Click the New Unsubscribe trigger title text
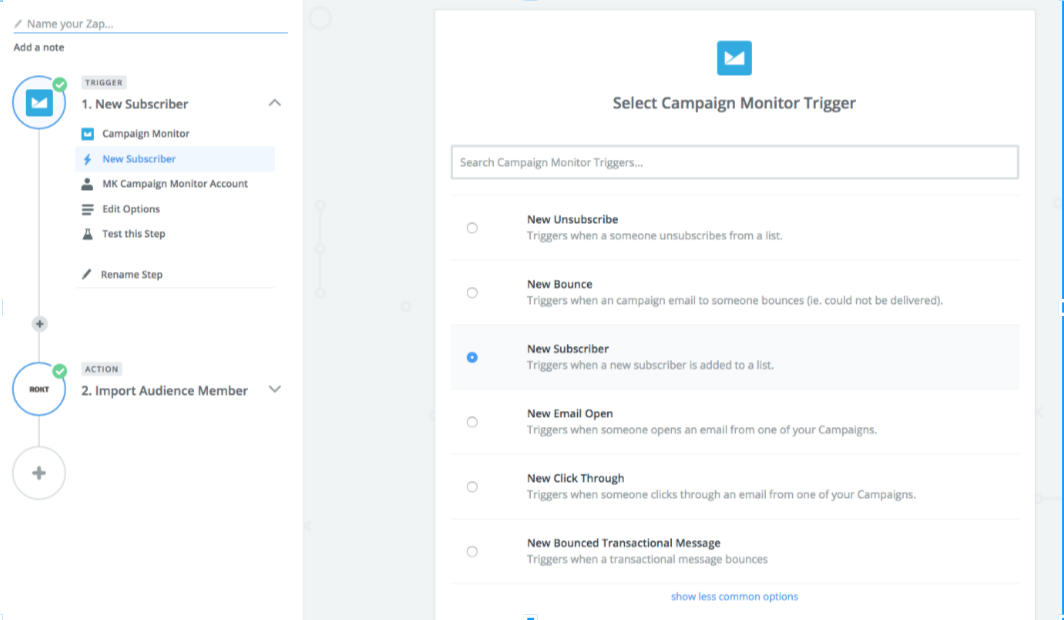This screenshot has width=1064, height=620. click(572, 219)
